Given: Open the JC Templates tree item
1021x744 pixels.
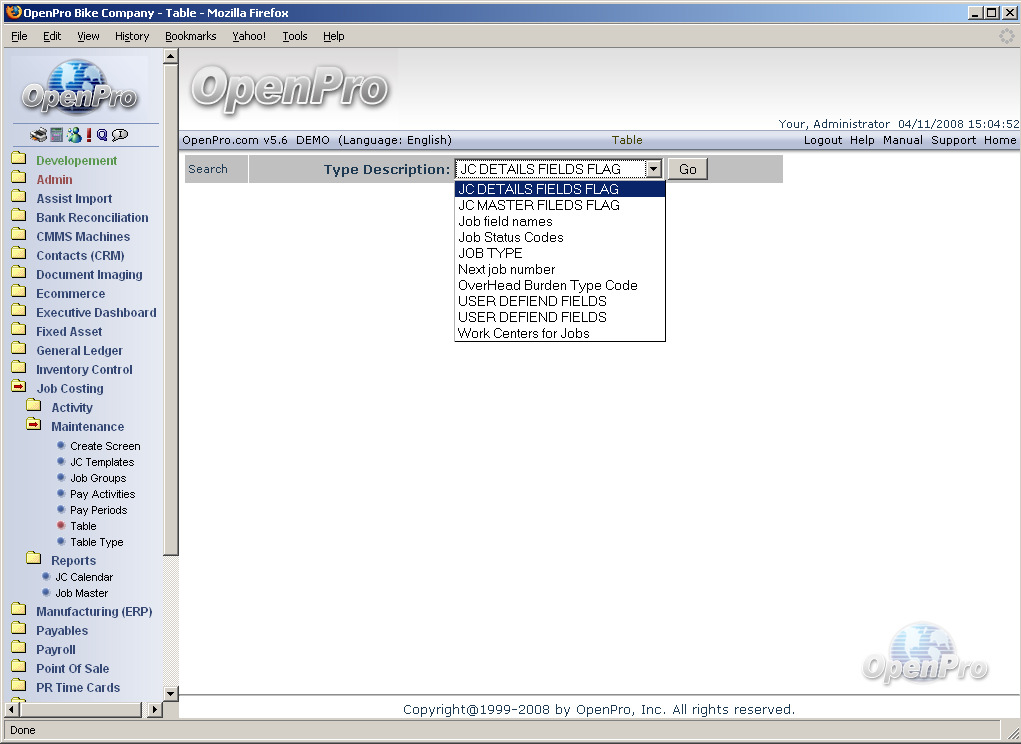Looking at the screenshot, I should pyautogui.click(x=101, y=462).
